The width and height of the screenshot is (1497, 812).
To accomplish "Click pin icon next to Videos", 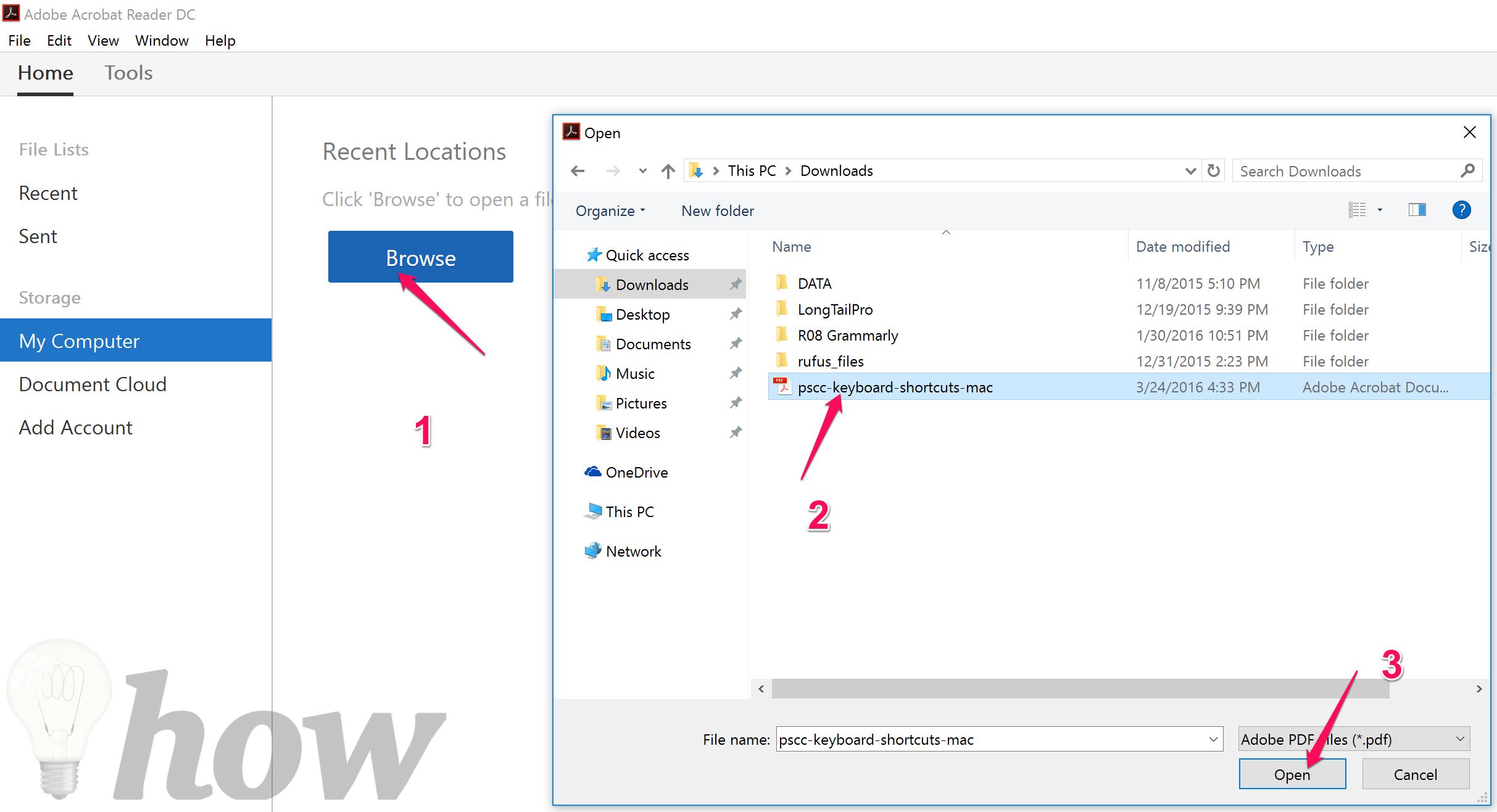I will point(736,433).
